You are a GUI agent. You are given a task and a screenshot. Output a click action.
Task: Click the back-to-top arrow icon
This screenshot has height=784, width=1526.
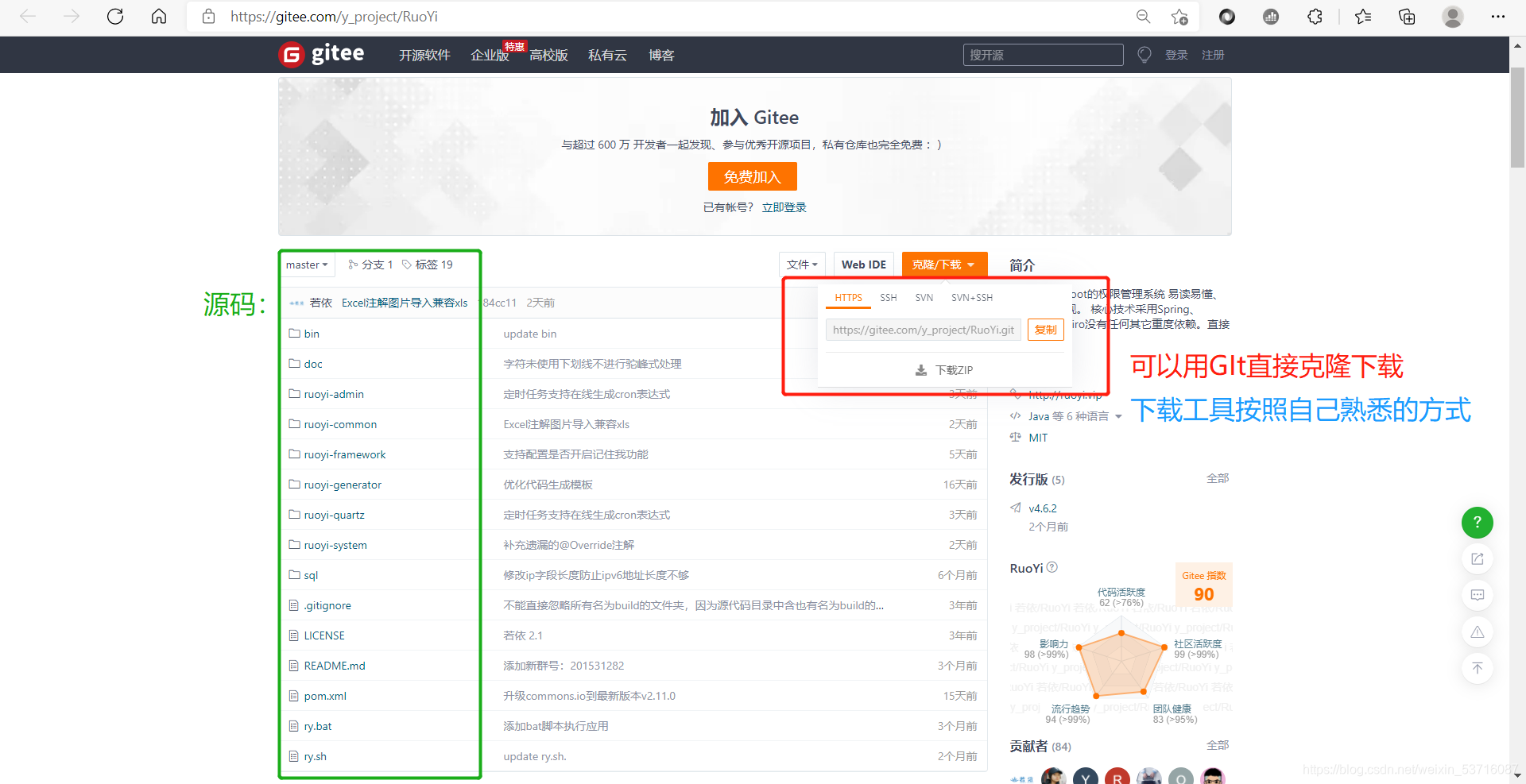click(x=1477, y=668)
